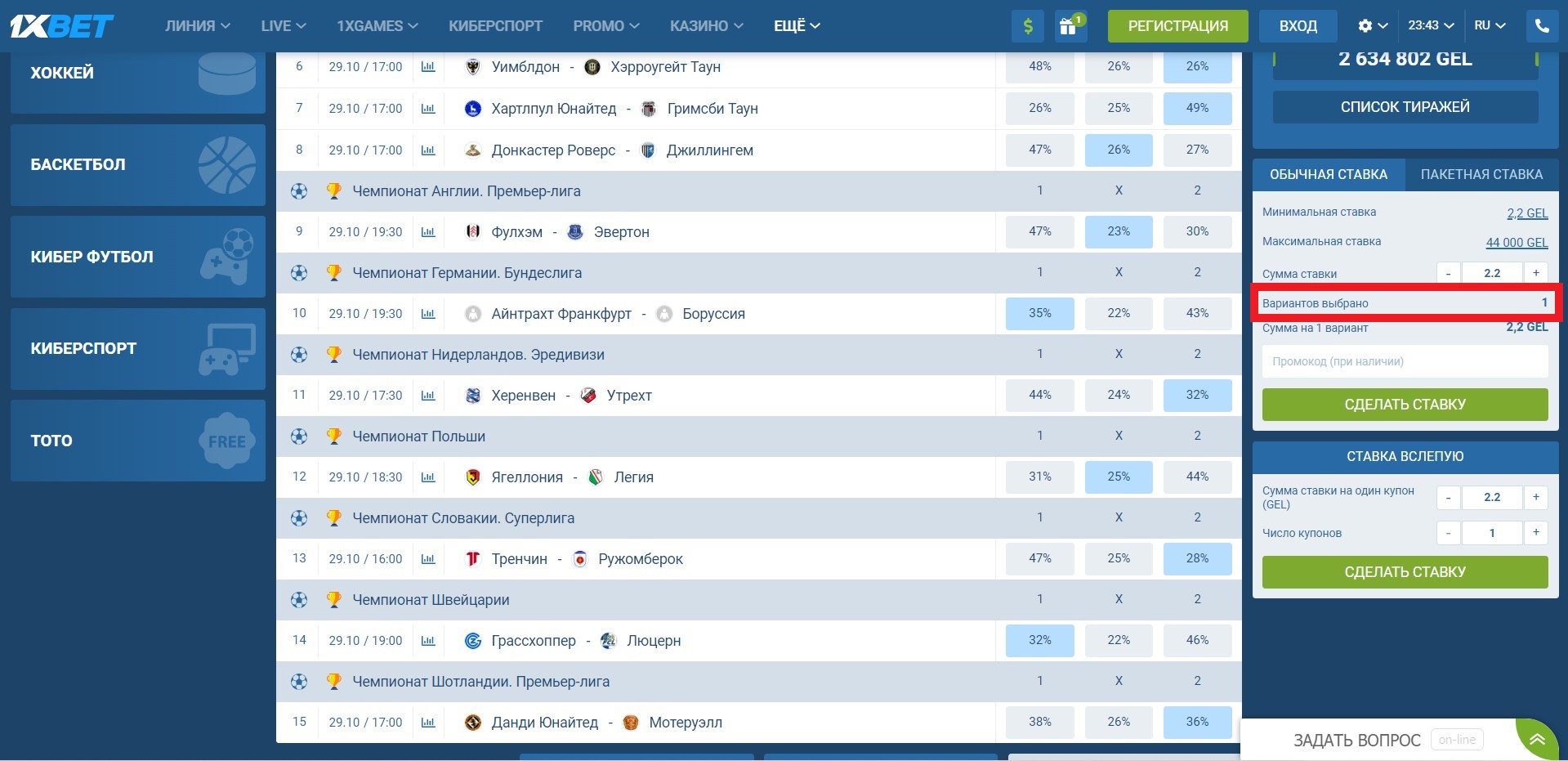This screenshot has height=761, width=1568.
Task: Select 31% home win for Ягеллония
Action: pos(1040,477)
